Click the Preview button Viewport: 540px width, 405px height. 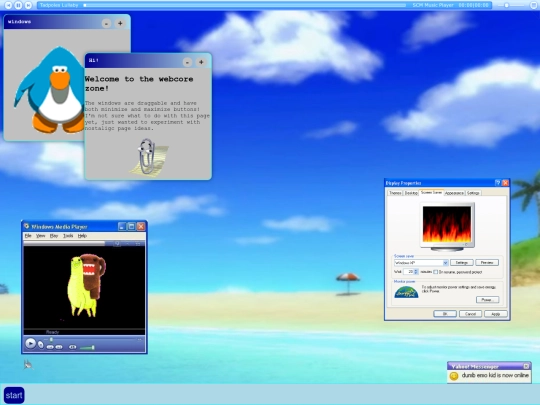point(487,262)
